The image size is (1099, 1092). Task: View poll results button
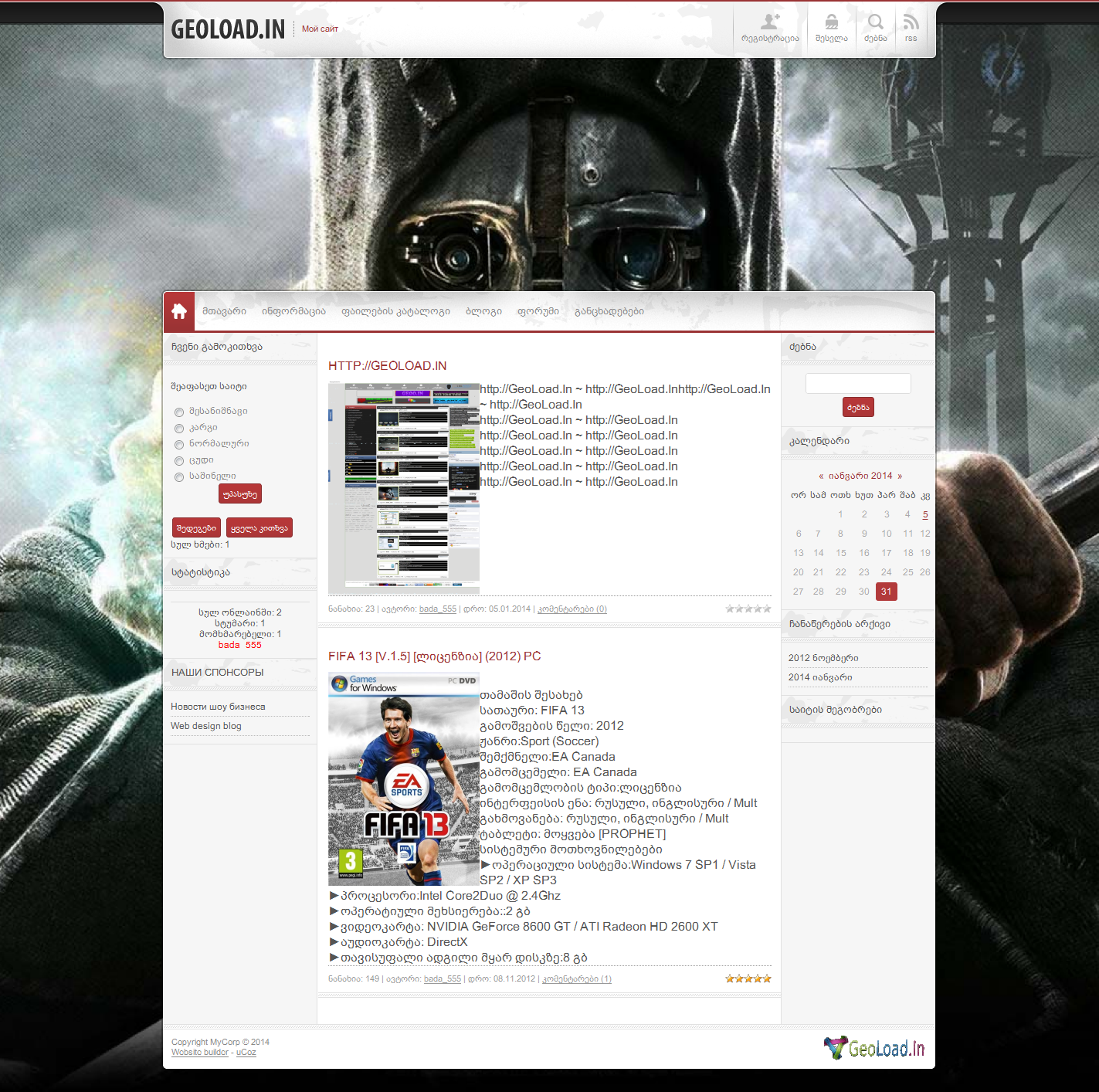pos(196,528)
